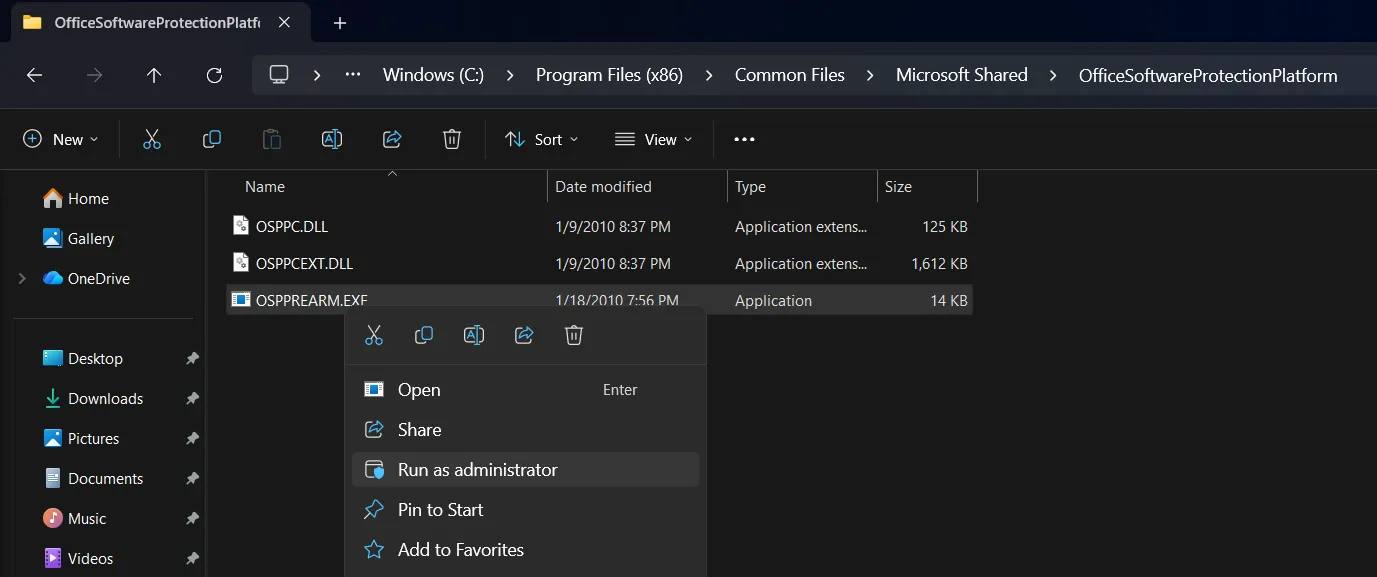Viewport: 1377px width, 577px height.
Task: Select the OSPPCEXT.DLL file
Action: pos(599,264)
